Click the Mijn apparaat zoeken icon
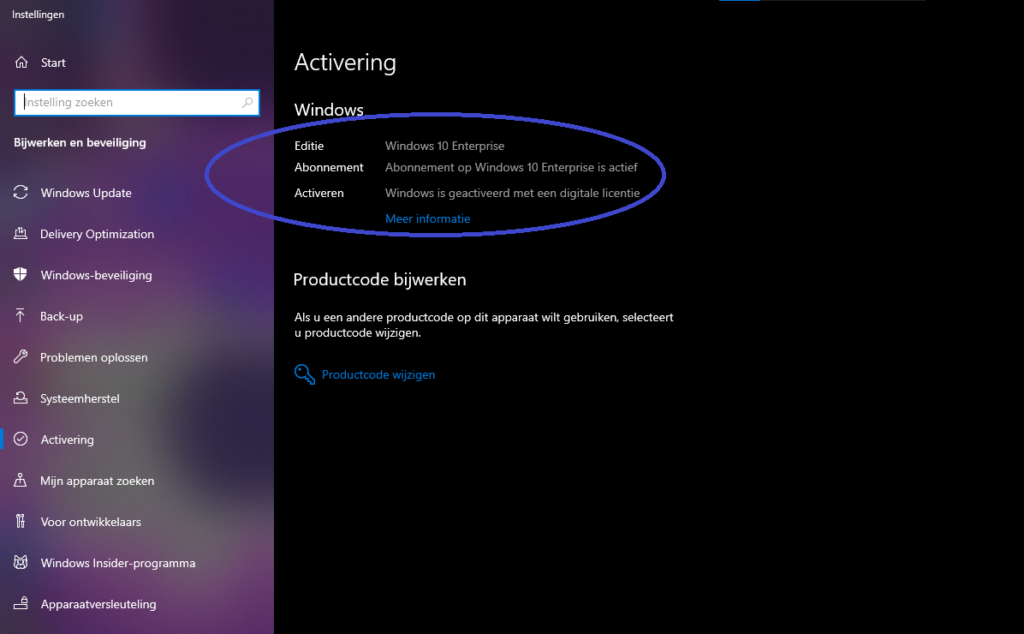The image size is (1024, 634). [x=21, y=480]
